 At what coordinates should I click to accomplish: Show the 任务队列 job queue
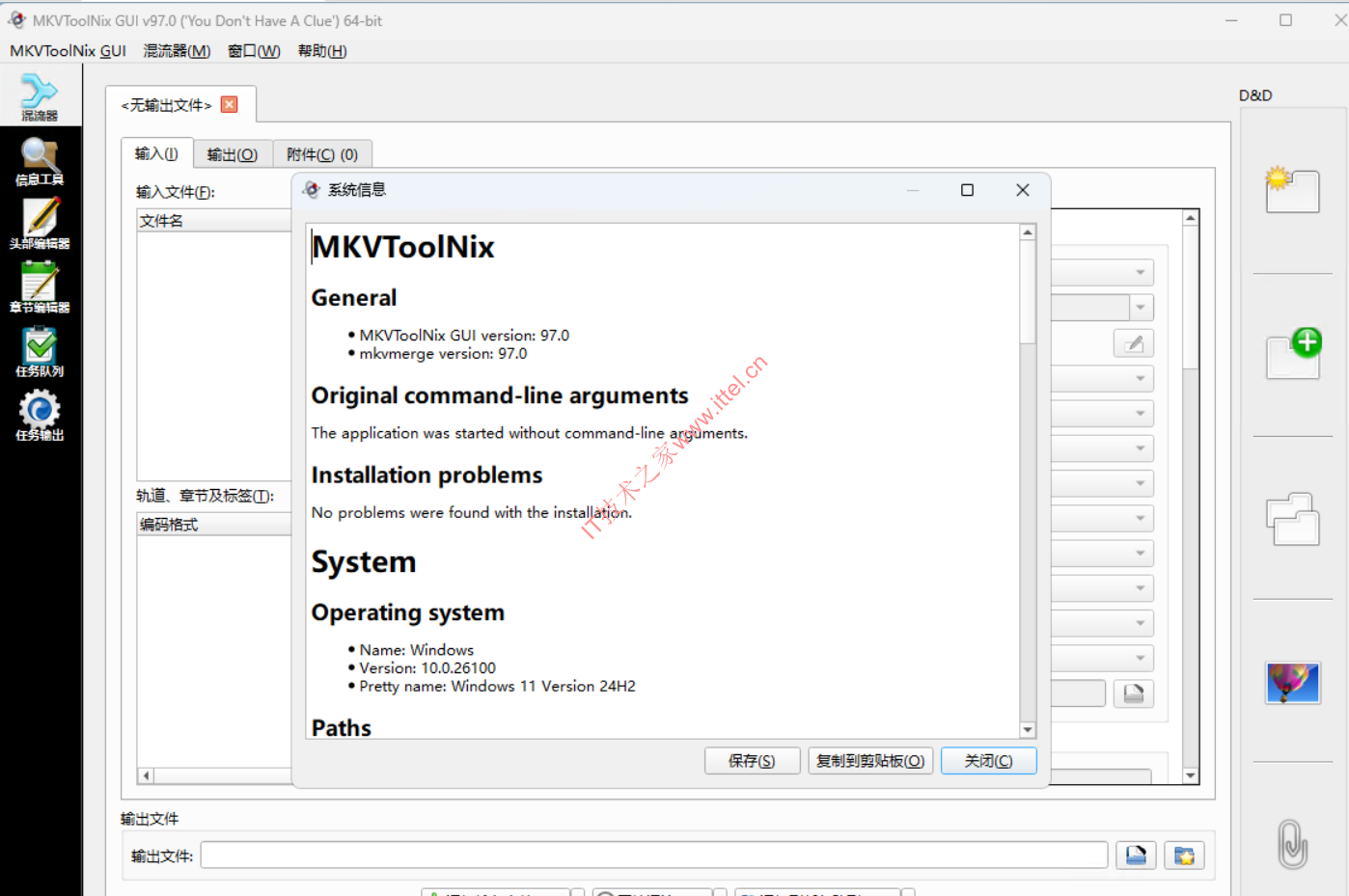tap(40, 351)
